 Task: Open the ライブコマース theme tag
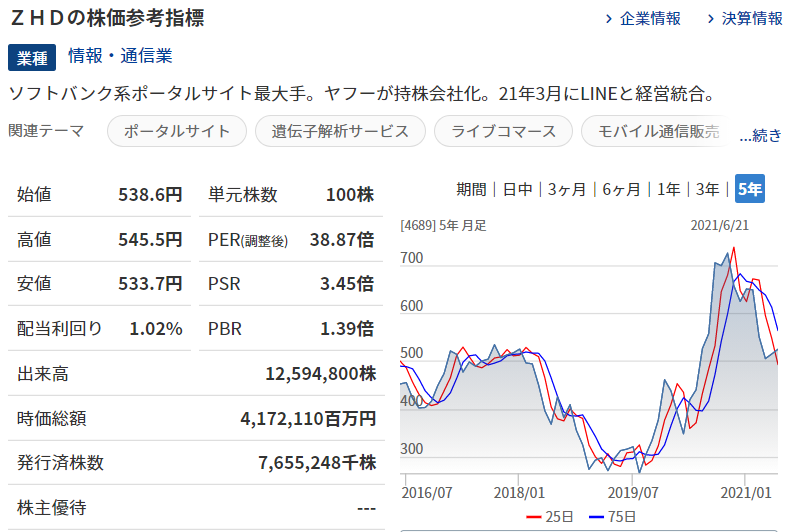[503, 131]
